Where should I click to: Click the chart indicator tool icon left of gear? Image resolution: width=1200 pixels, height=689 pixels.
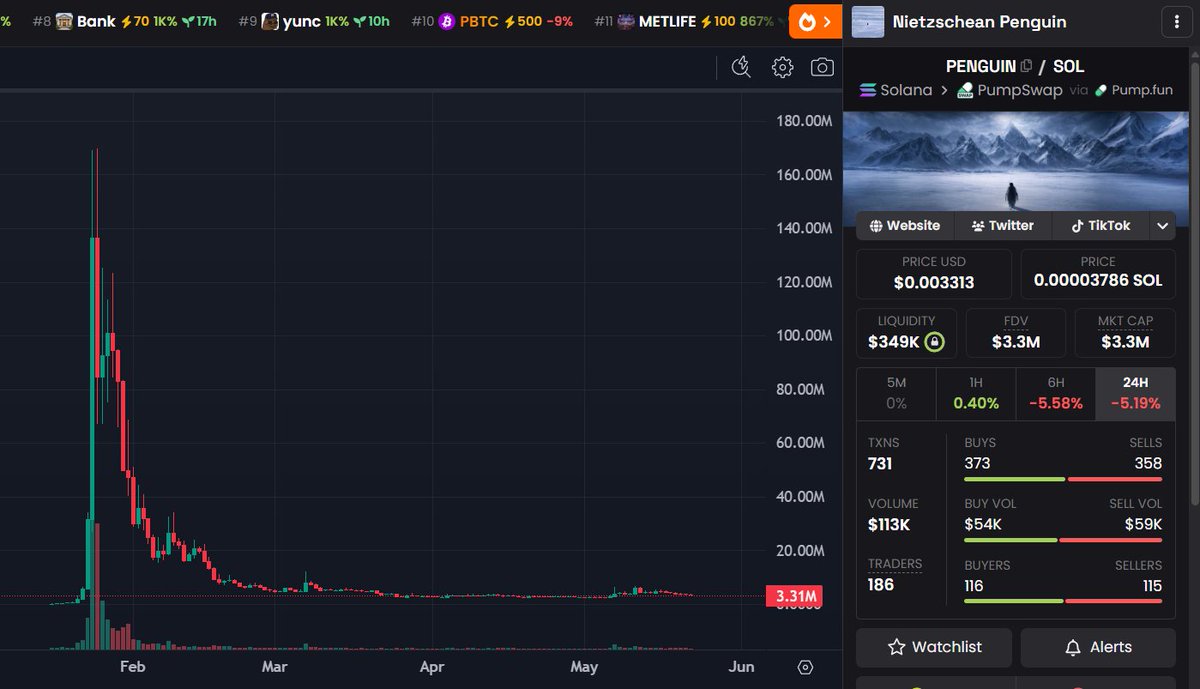(x=741, y=67)
